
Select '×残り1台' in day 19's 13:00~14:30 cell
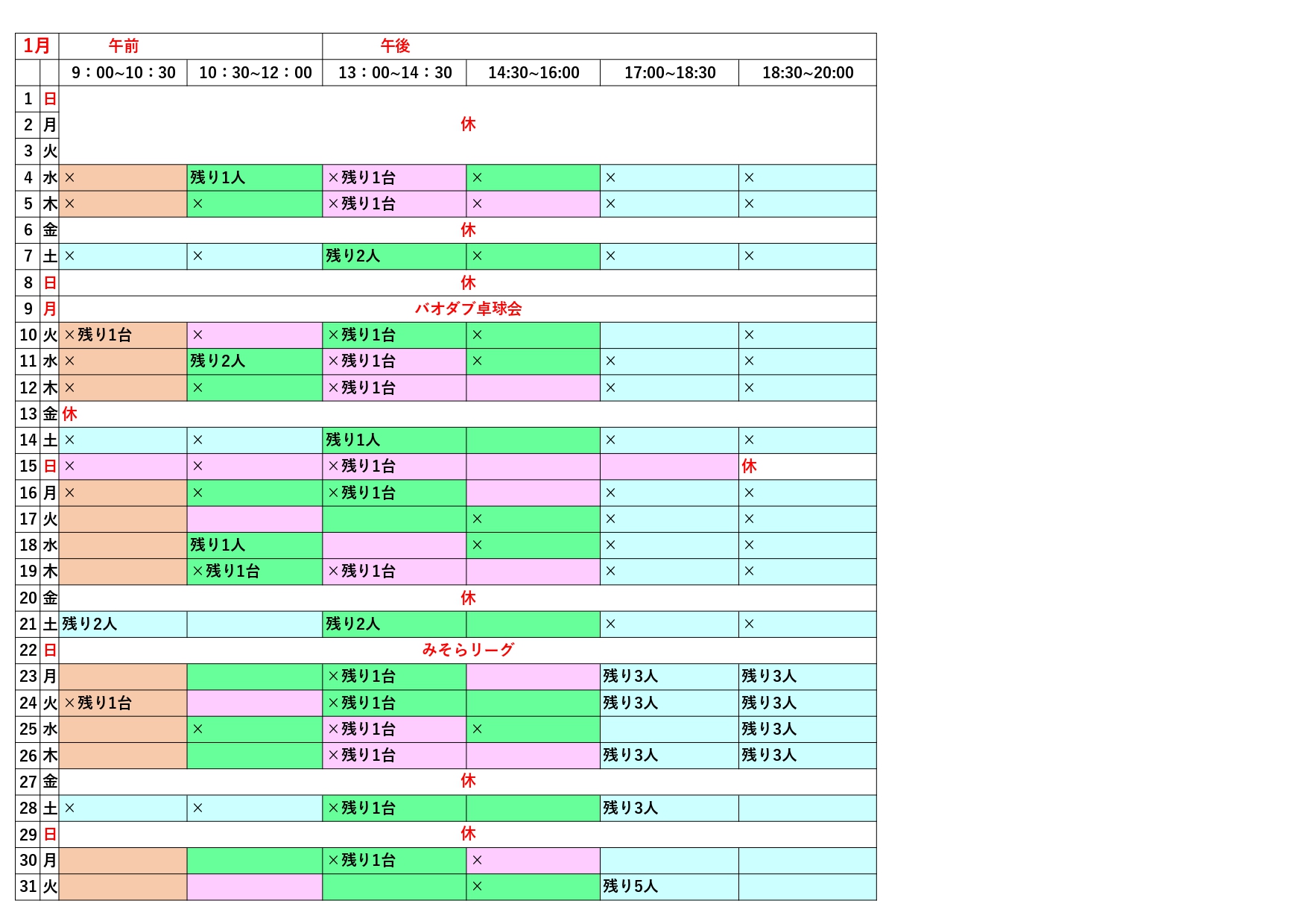click(361, 571)
